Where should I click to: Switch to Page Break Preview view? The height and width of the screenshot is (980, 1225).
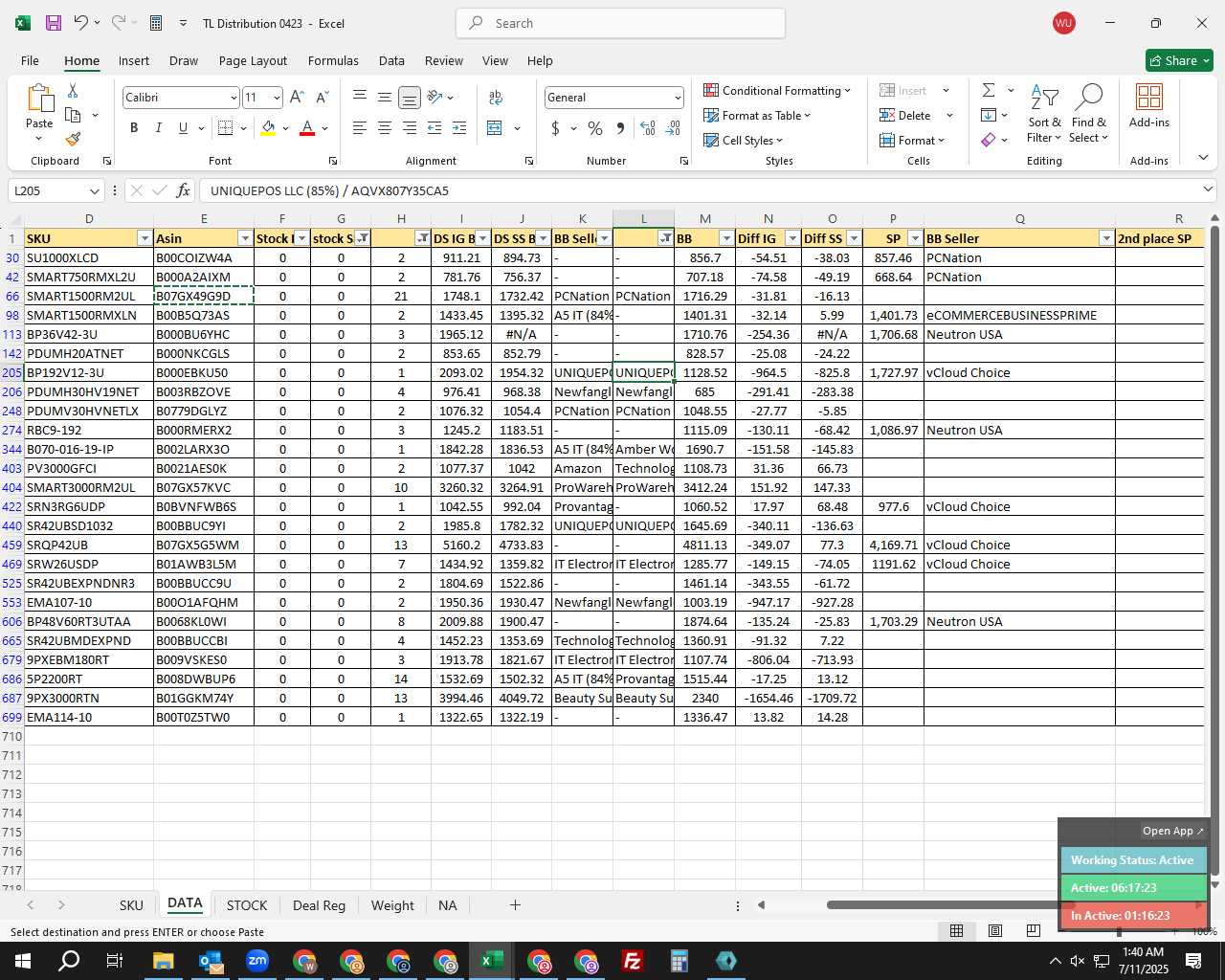pos(1033,931)
